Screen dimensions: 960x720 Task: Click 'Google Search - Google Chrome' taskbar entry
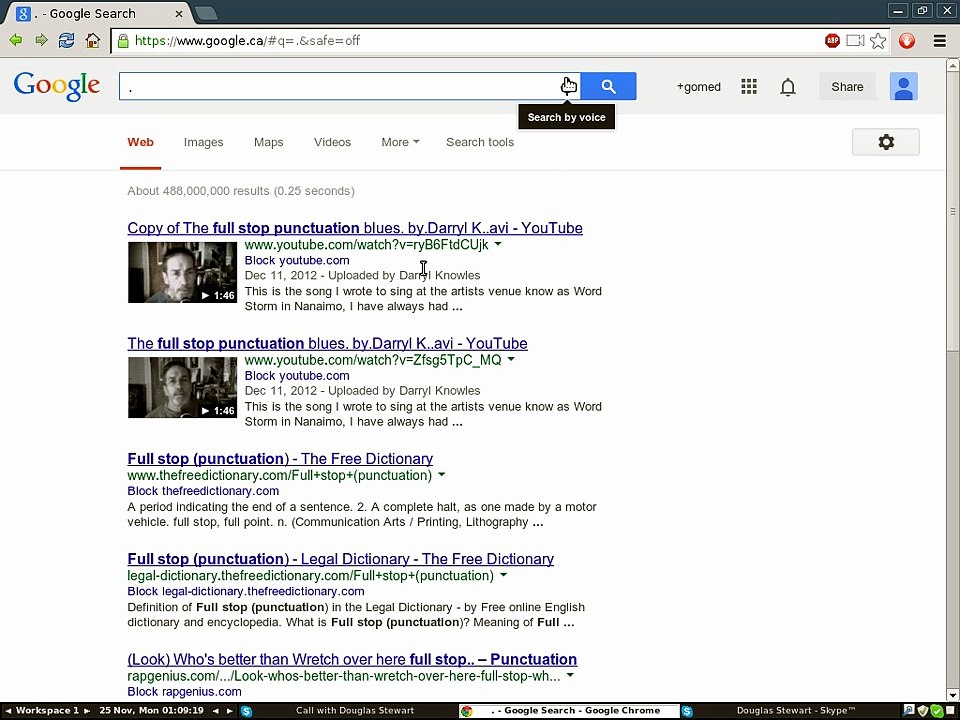569,711
